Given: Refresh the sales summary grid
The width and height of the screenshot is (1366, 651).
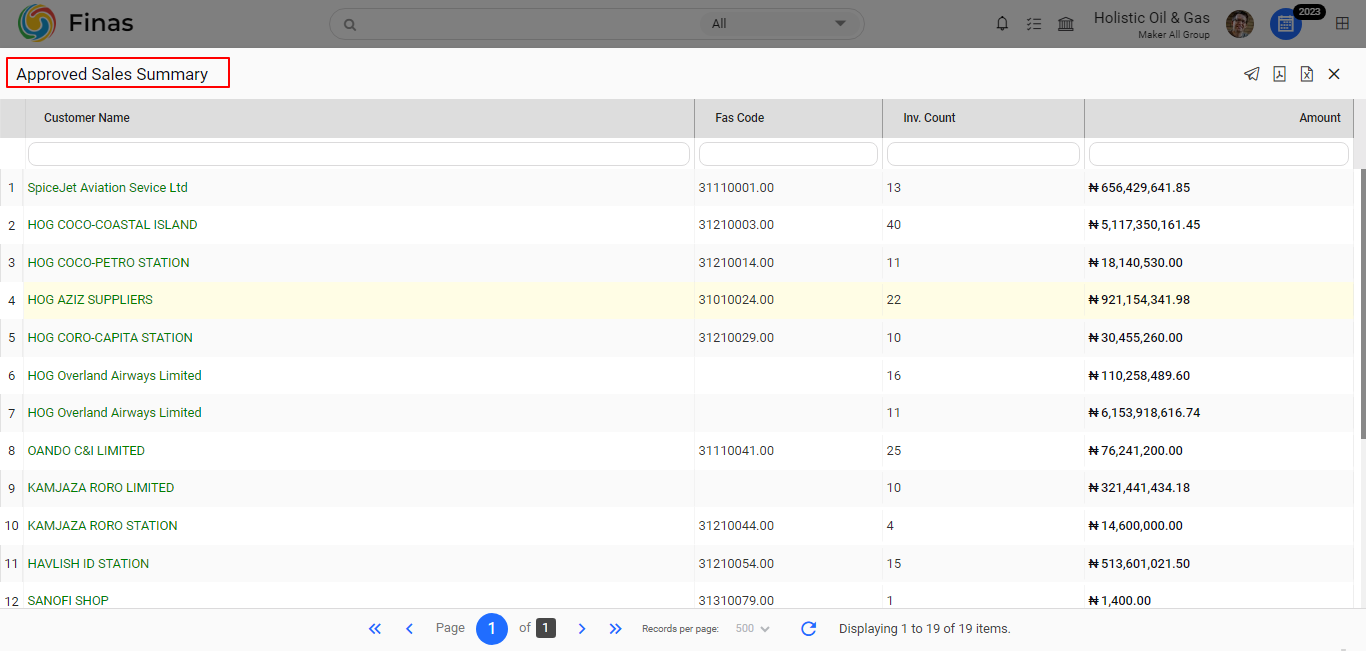Looking at the screenshot, I should 809,629.
